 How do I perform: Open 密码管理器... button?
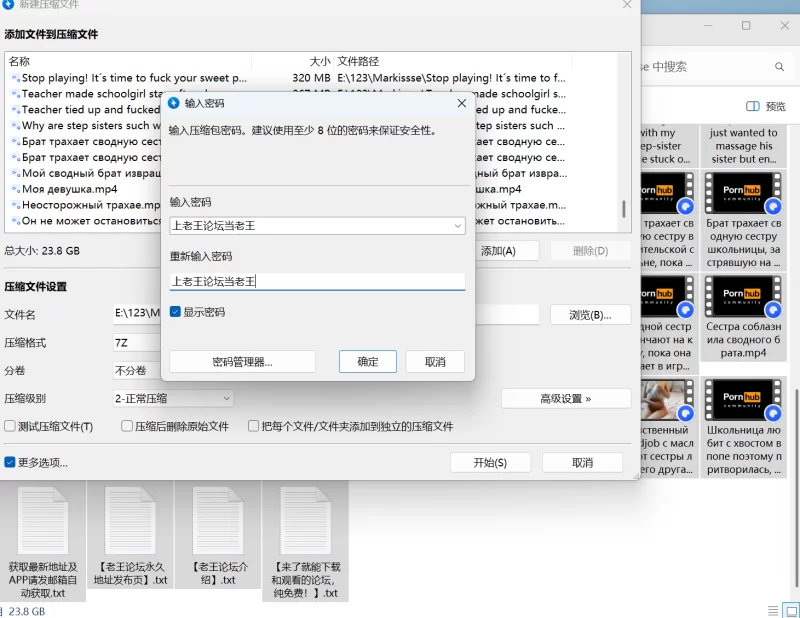242,362
